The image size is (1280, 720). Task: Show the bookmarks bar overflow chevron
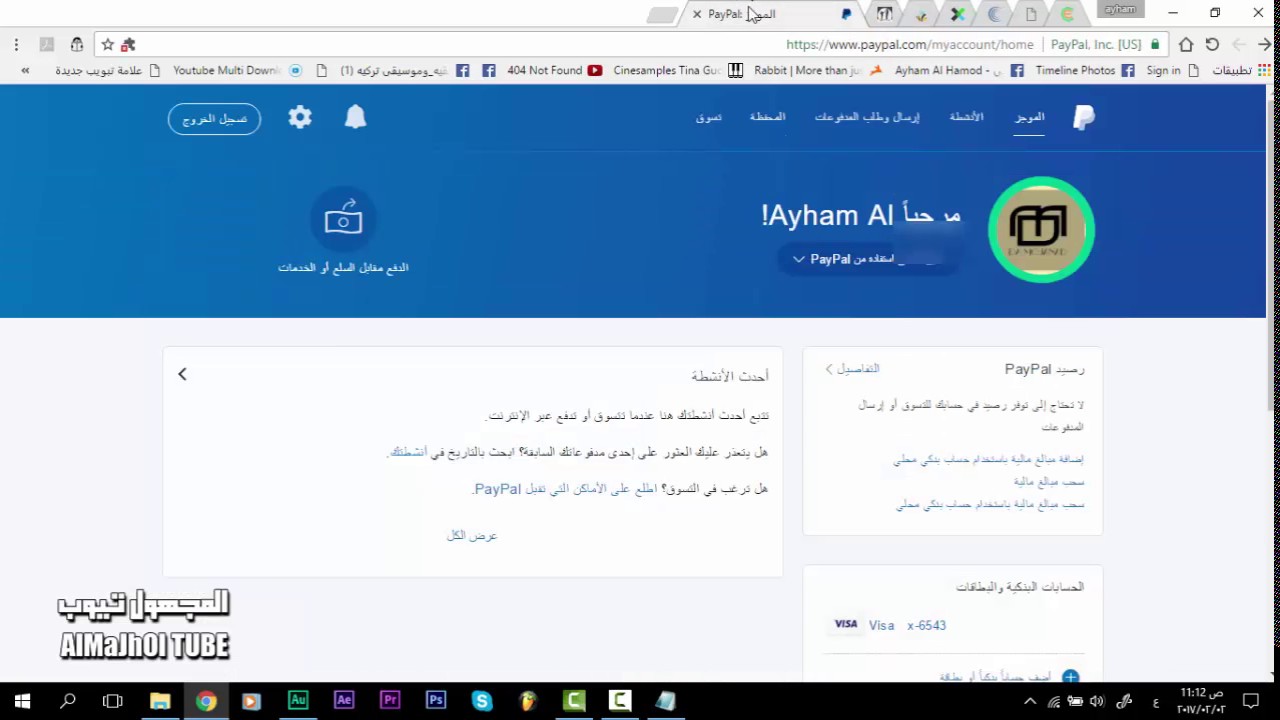point(25,70)
